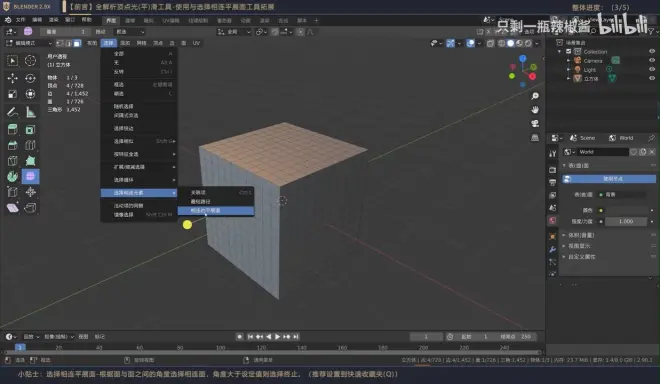The width and height of the screenshot is (660, 384).
Task: Select the Measure tool icon
Action: (x=30, y=112)
